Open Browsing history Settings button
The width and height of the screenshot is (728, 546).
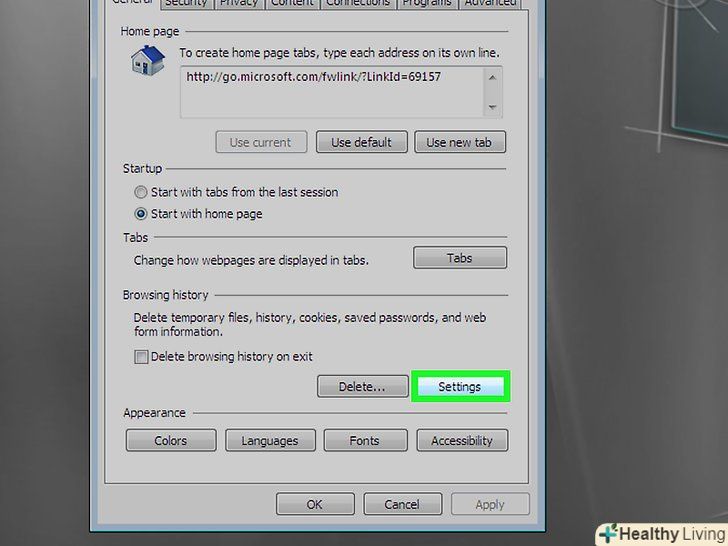click(x=460, y=386)
